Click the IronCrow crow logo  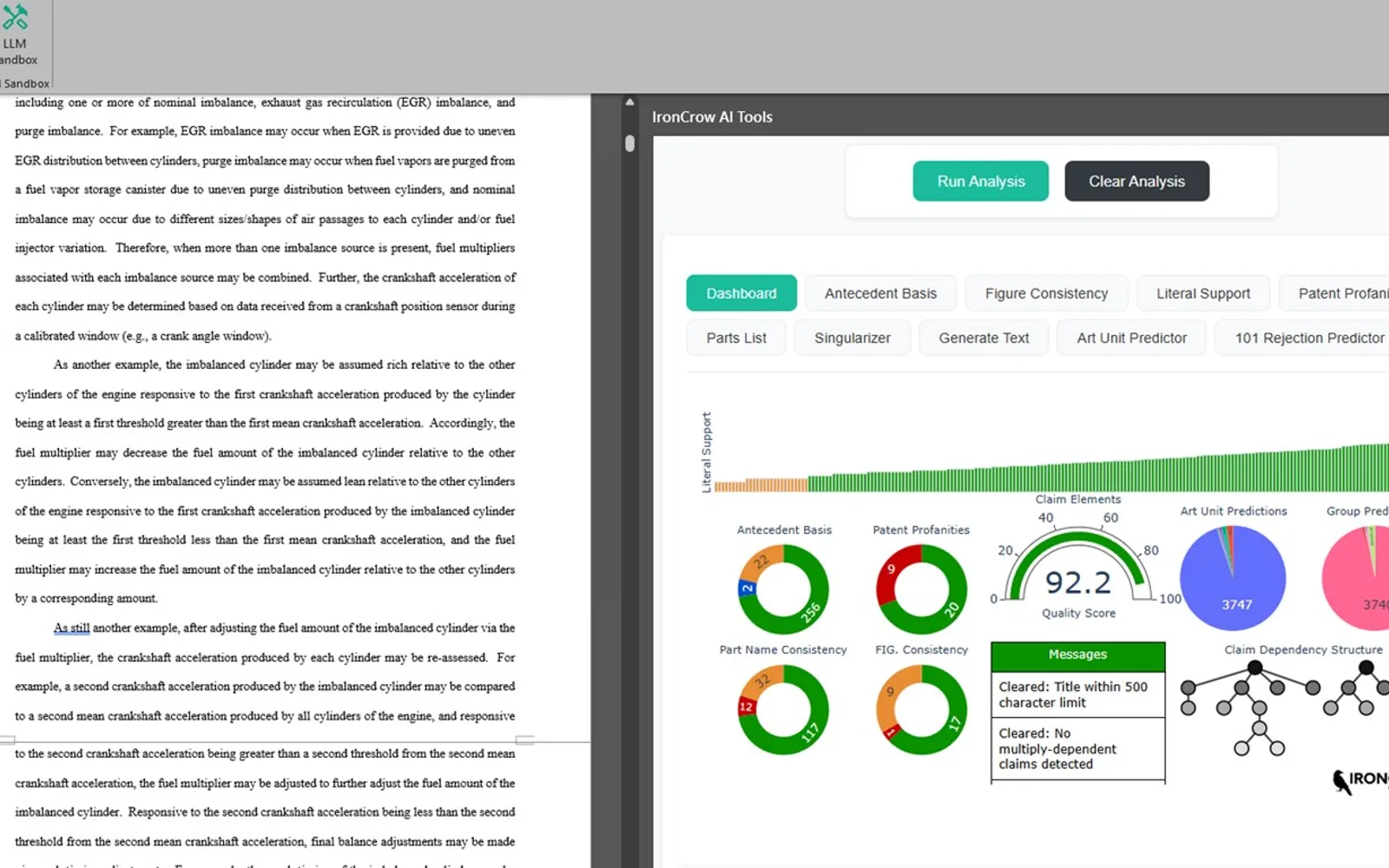click(1341, 781)
